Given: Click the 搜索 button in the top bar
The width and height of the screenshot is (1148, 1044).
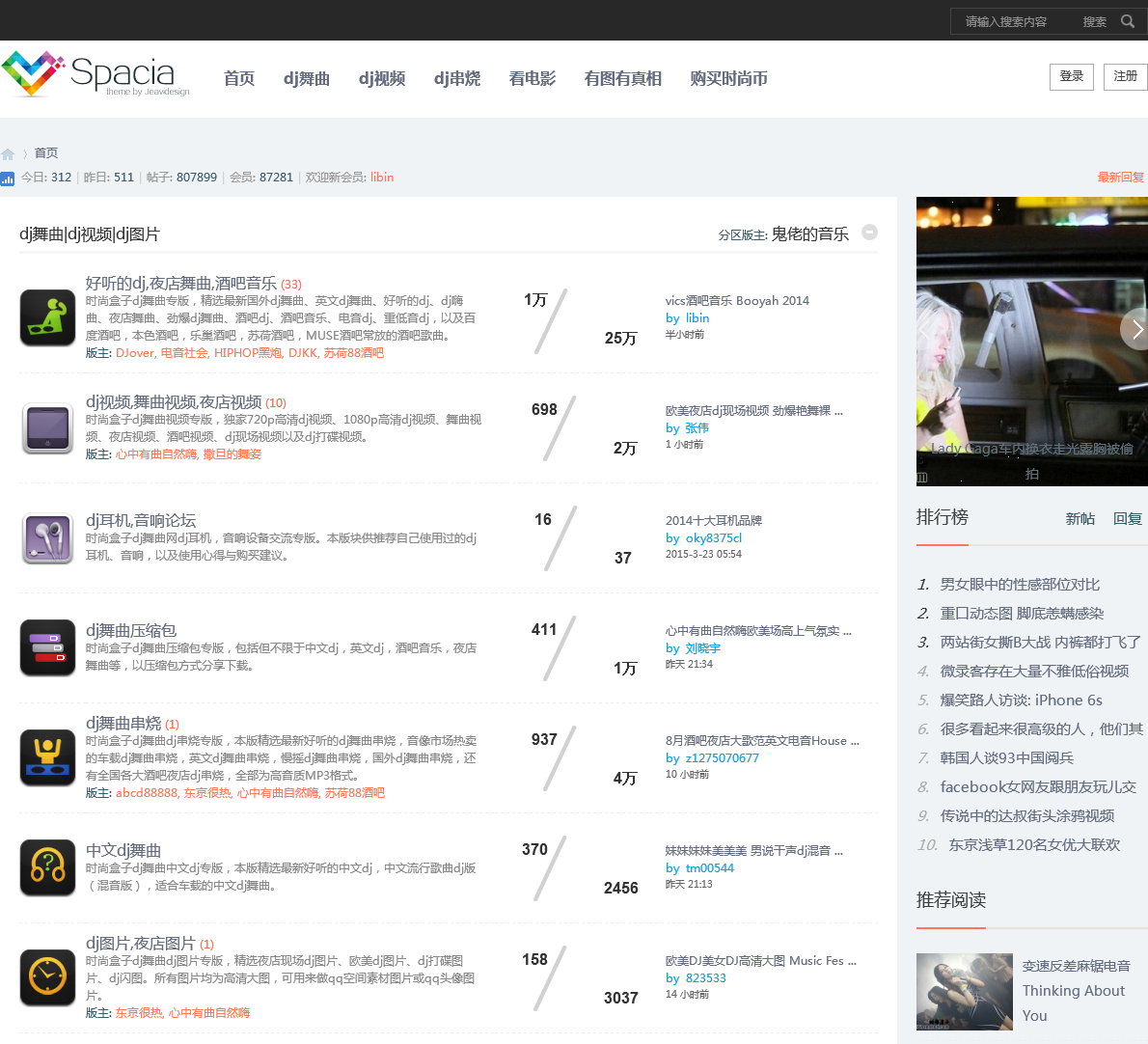Looking at the screenshot, I should pos(1095,22).
